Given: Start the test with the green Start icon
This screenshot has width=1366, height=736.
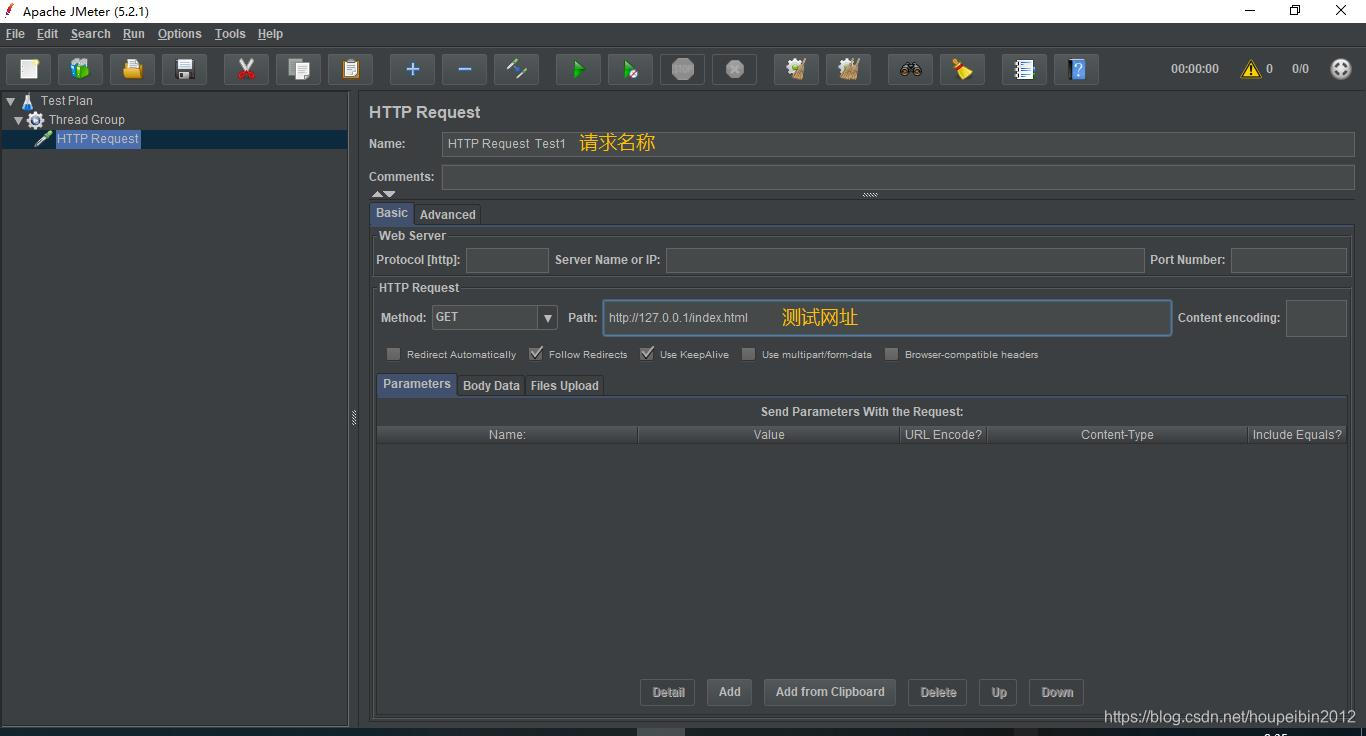Looking at the screenshot, I should pyautogui.click(x=578, y=69).
